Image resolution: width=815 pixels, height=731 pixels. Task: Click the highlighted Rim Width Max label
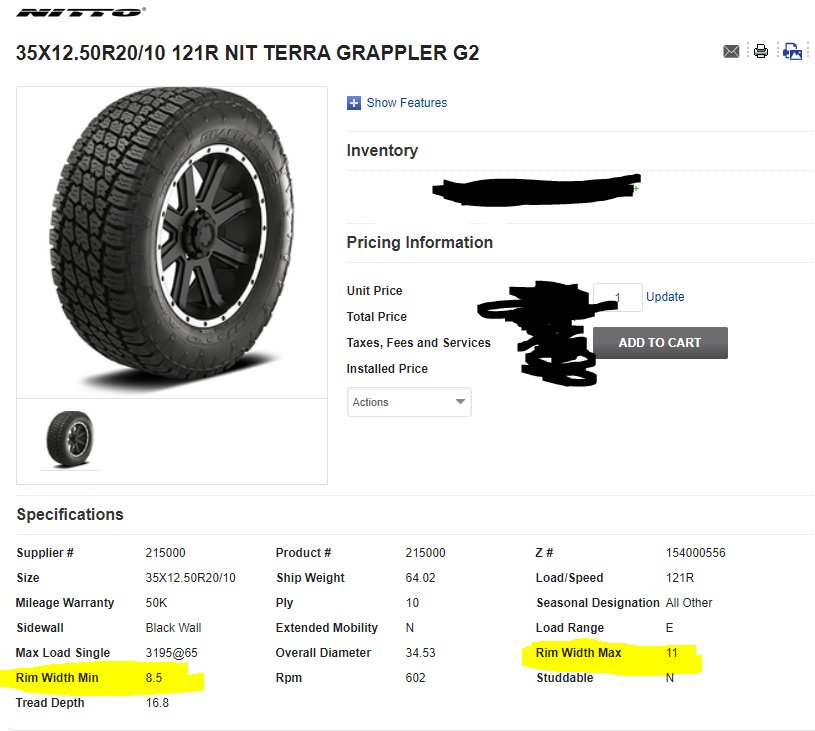(x=579, y=652)
